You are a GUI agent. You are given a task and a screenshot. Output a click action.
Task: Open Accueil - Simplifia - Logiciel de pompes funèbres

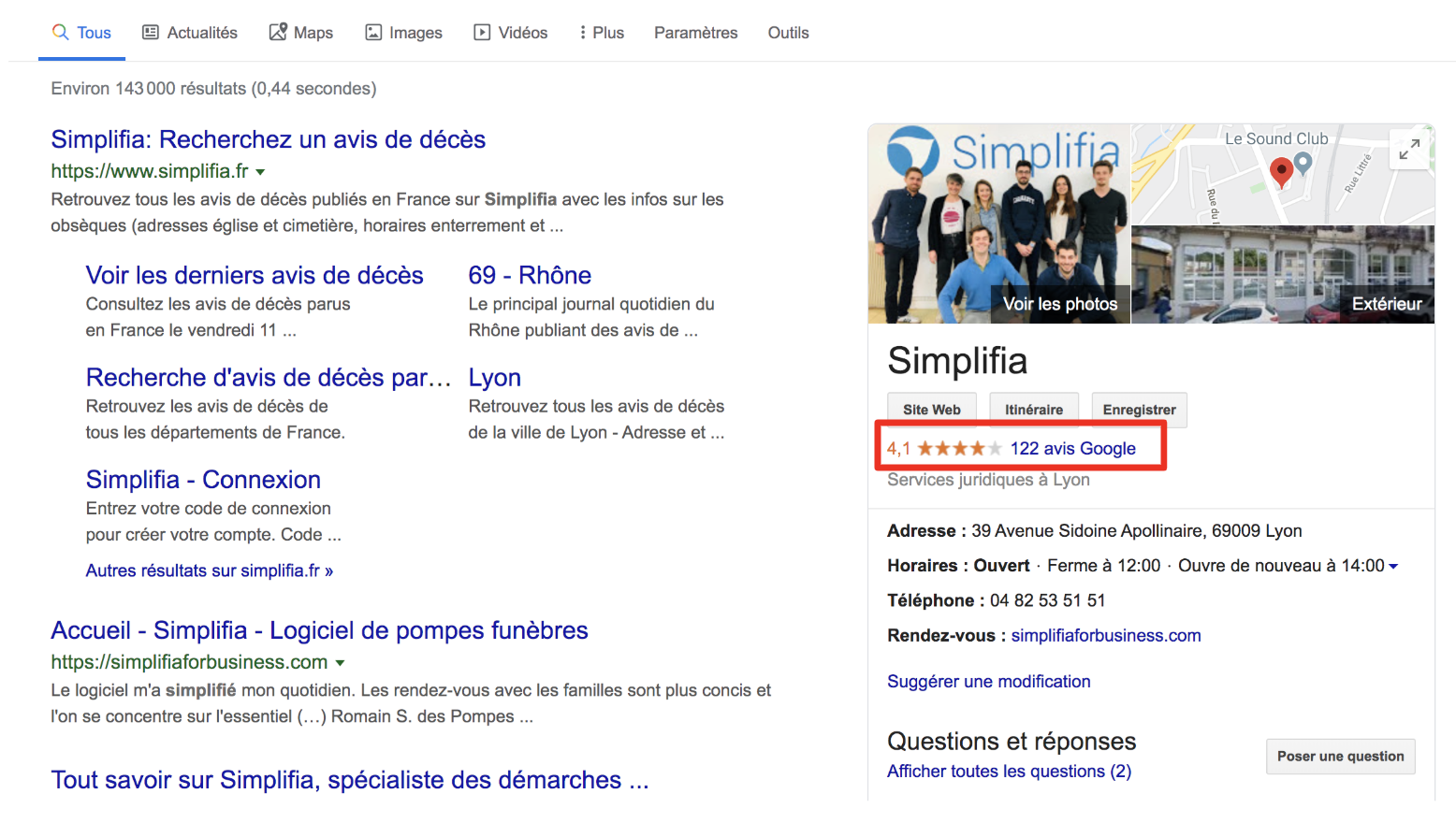(319, 630)
